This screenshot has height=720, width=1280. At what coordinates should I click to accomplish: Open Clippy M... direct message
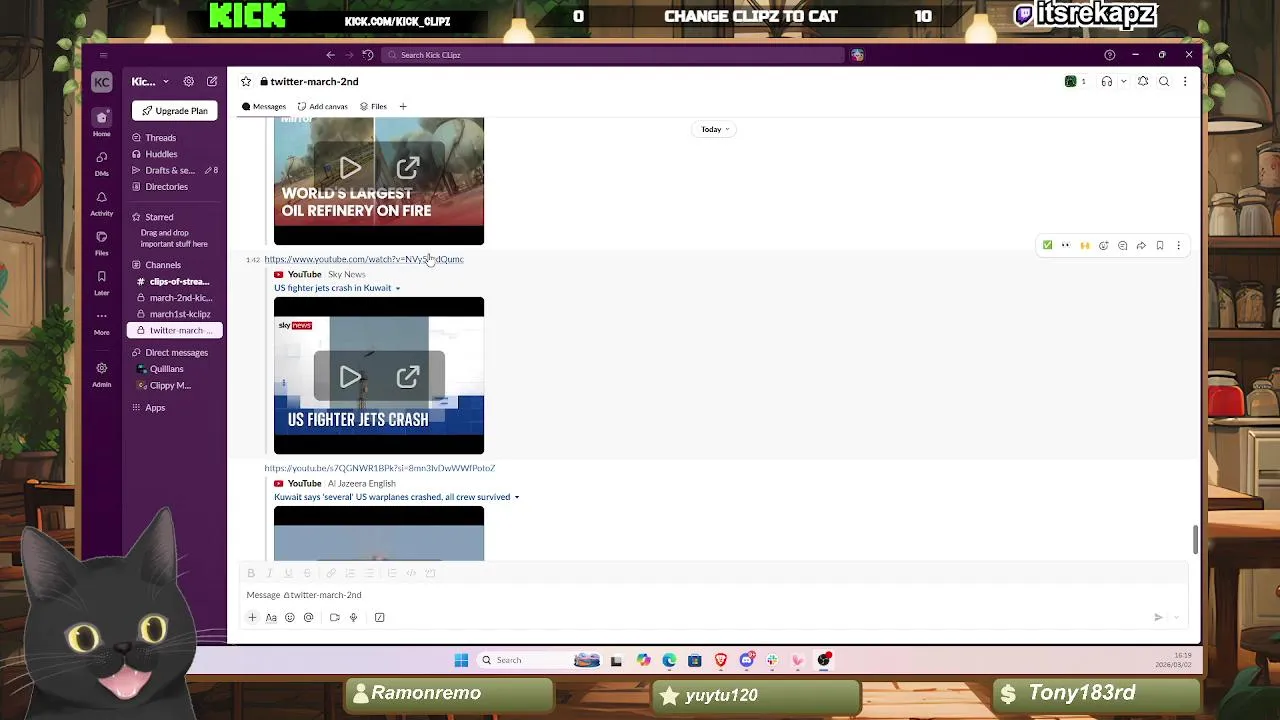pos(170,385)
